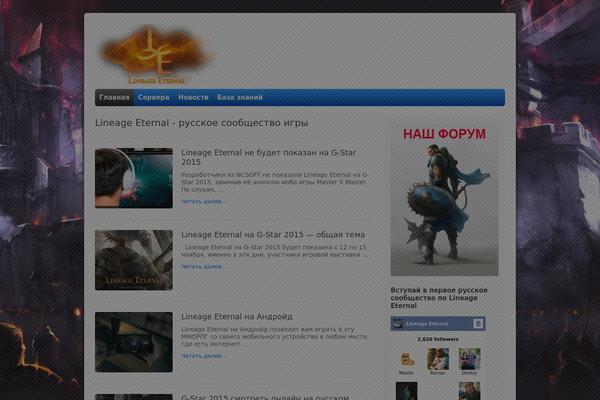The width and height of the screenshot is (600, 400).
Task: Open 'Lineage Eternal на G-Star 2015 — общая тема'
Action: 273,234
